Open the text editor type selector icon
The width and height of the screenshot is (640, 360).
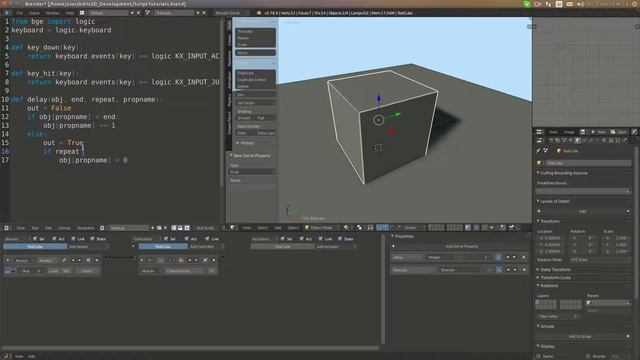coord(7,228)
